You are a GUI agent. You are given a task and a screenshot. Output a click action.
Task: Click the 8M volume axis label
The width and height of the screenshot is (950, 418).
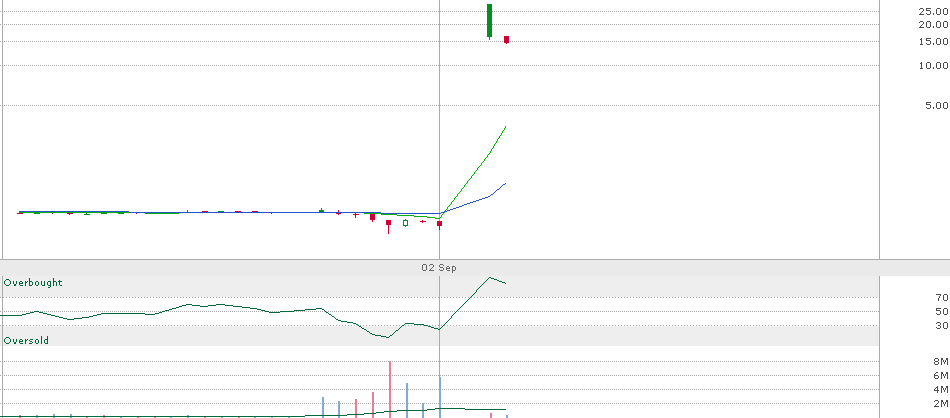pos(941,362)
